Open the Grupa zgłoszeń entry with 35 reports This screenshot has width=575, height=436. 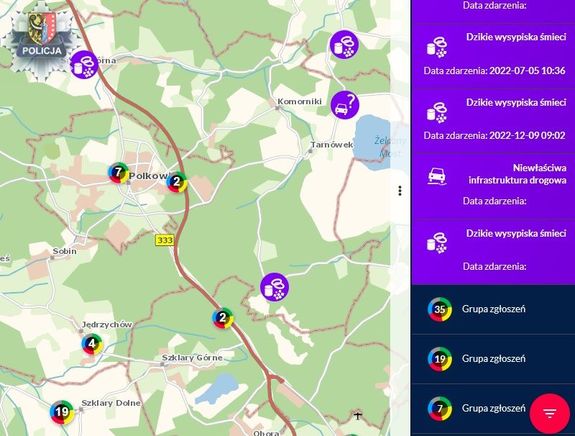(x=493, y=309)
